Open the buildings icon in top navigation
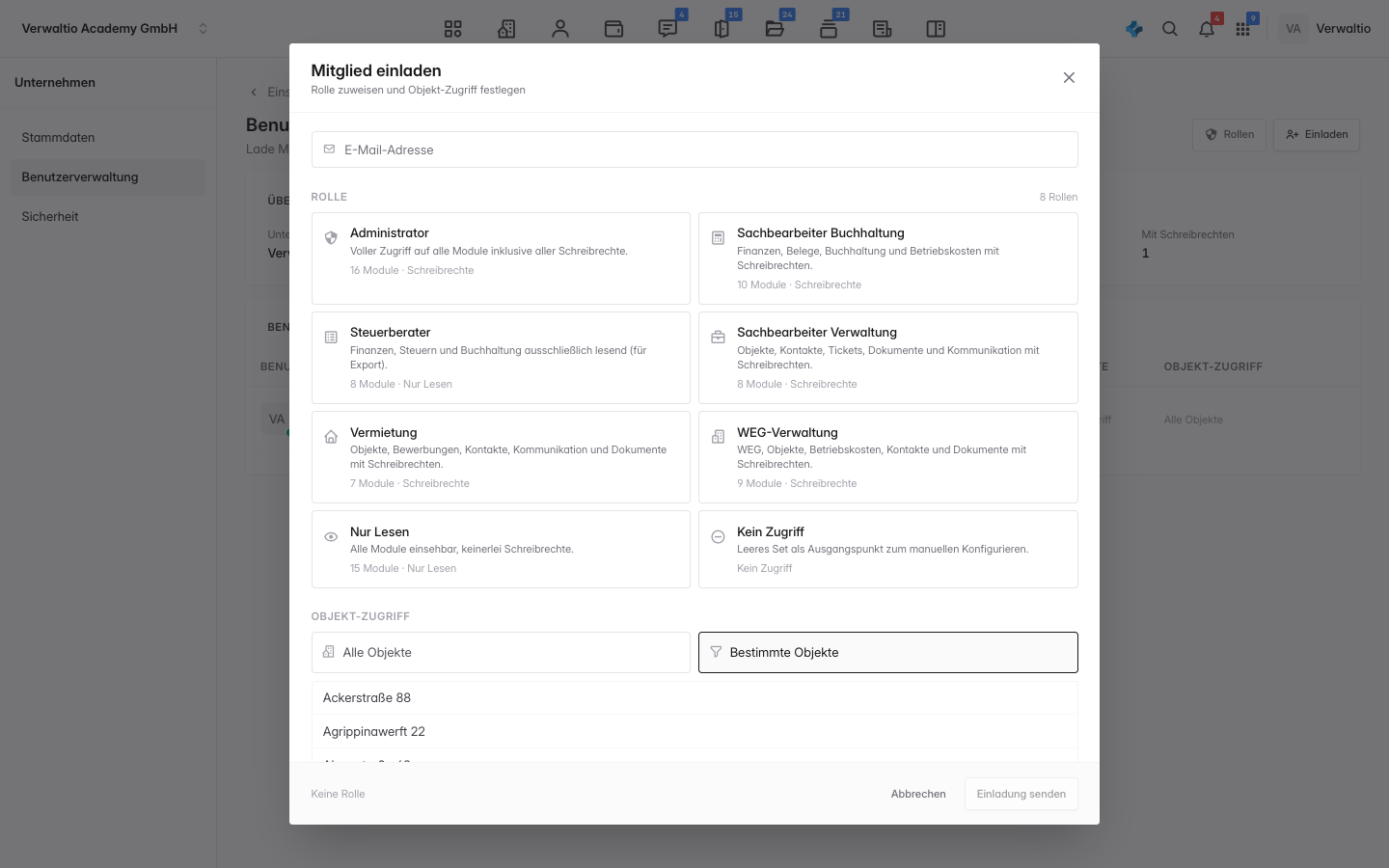Image resolution: width=1389 pixels, height=868 pixels. tap(506, 29)
